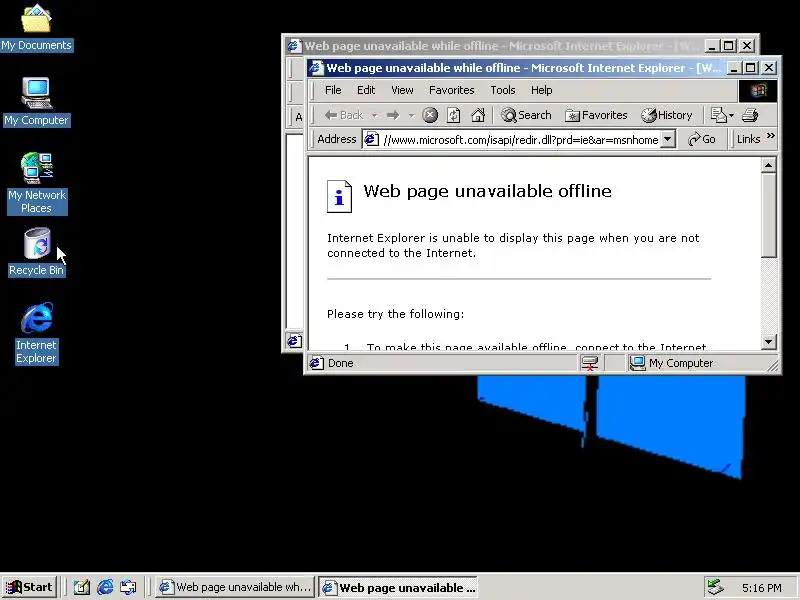Open Forward history dropdown arrow
800x600 pixels.
(x=411, y=116)
